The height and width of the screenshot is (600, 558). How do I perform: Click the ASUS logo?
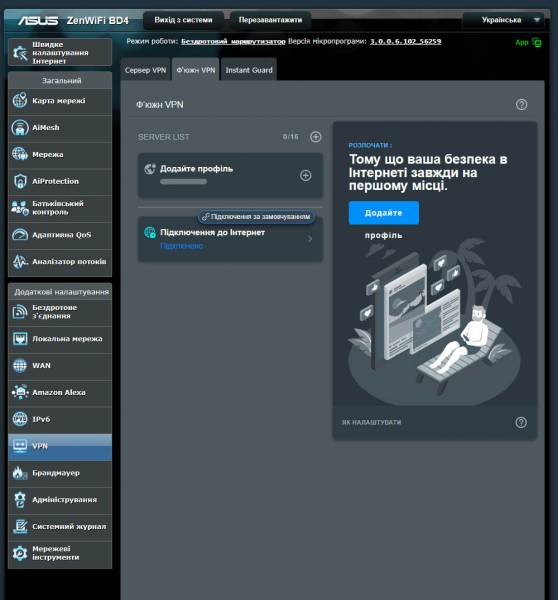38,20
